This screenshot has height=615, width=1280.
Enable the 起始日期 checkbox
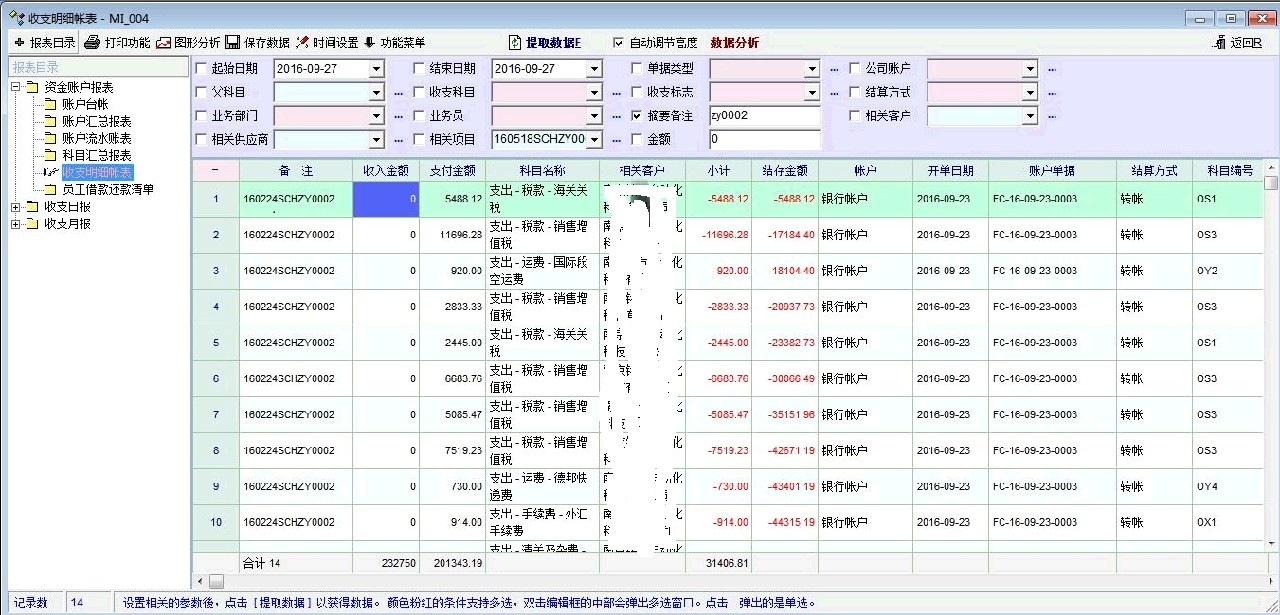(201, 69)
